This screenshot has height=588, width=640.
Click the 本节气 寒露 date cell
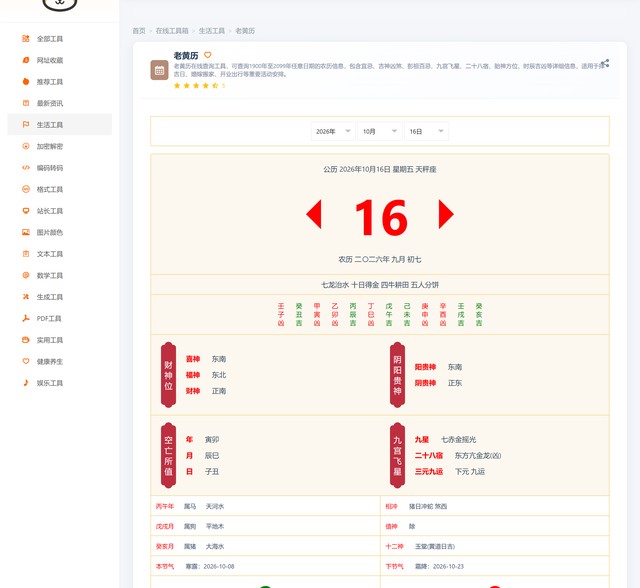coord(265,566)
